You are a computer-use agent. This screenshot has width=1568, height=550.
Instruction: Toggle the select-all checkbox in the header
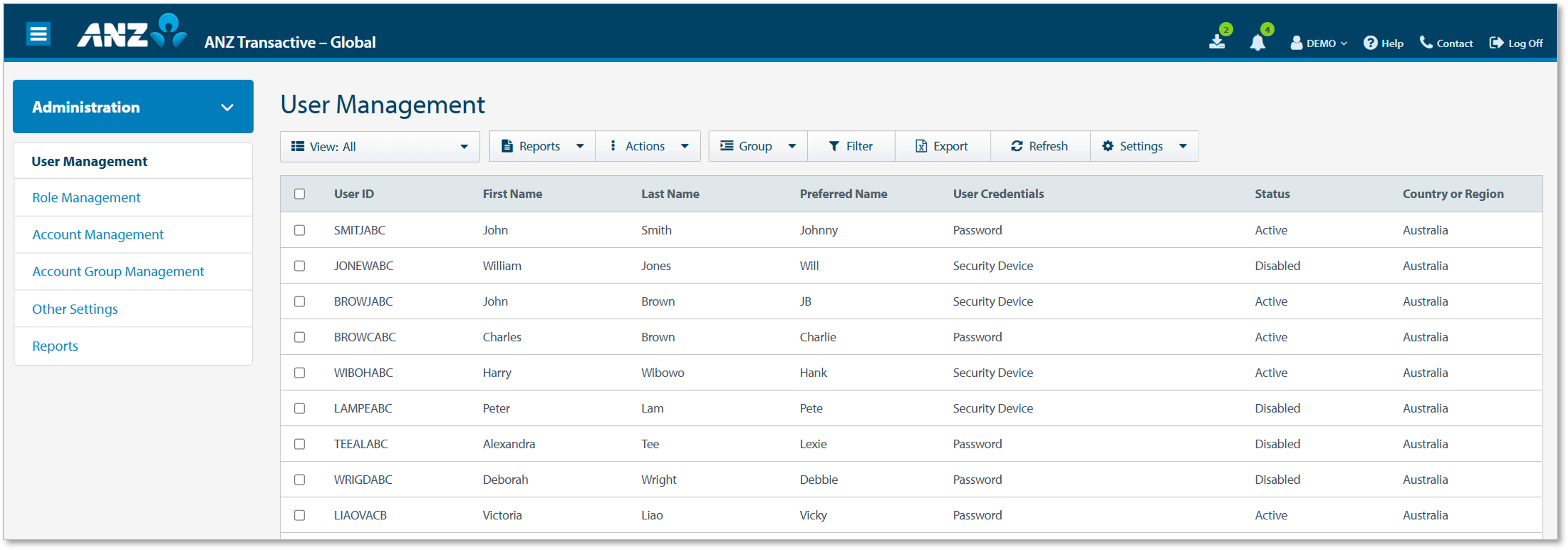pos(300,194)
